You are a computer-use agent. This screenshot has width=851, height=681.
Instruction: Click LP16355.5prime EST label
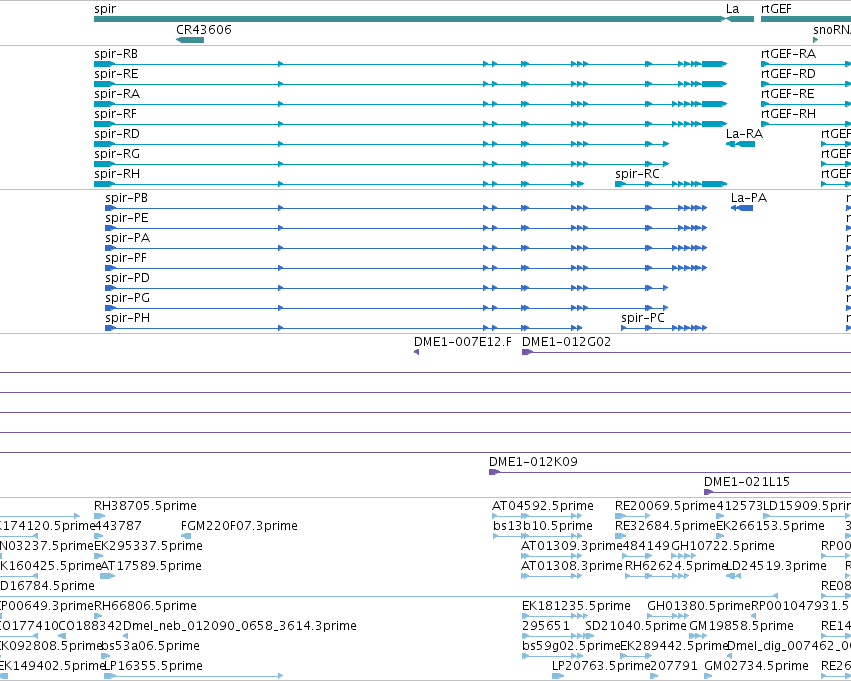(x=153, y=666)
